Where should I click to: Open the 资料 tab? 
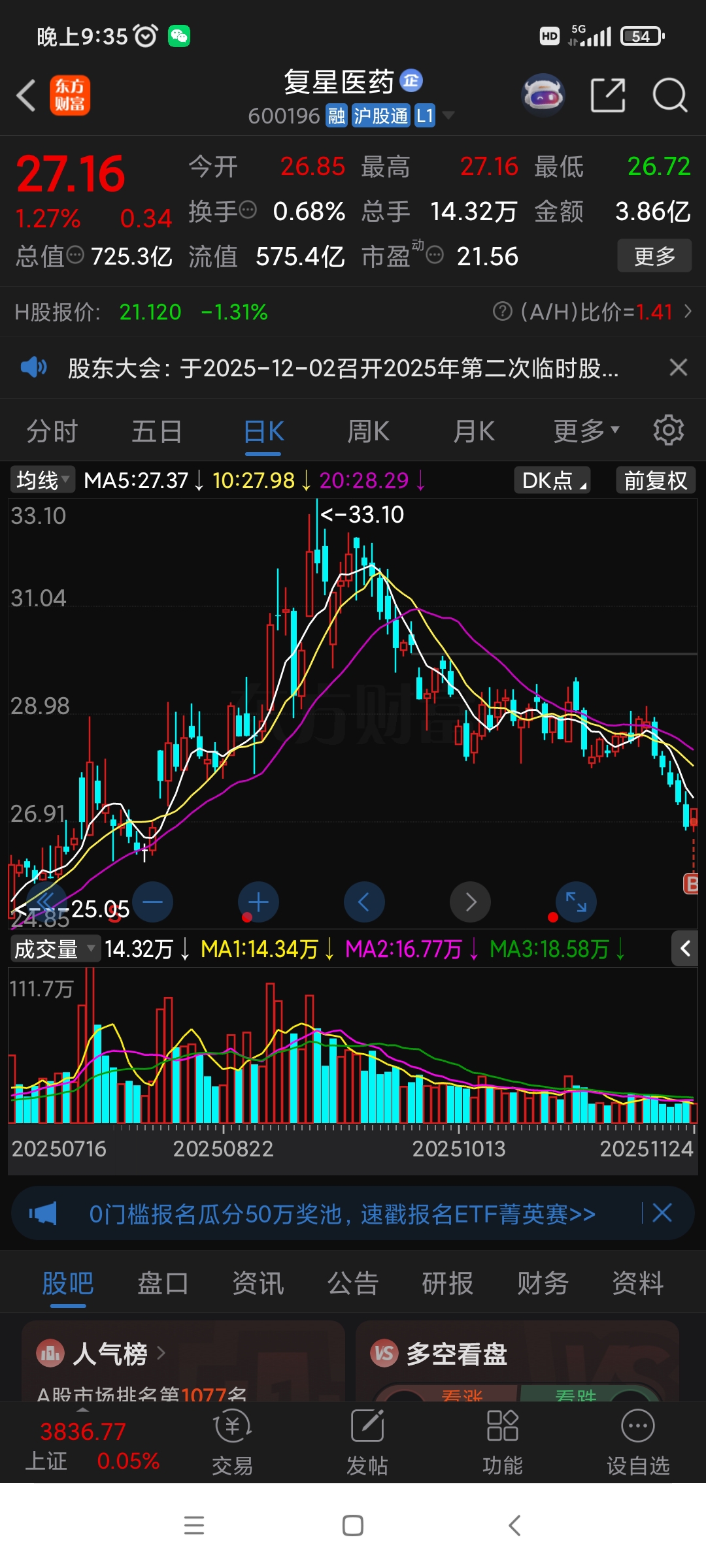(637, 1284)
